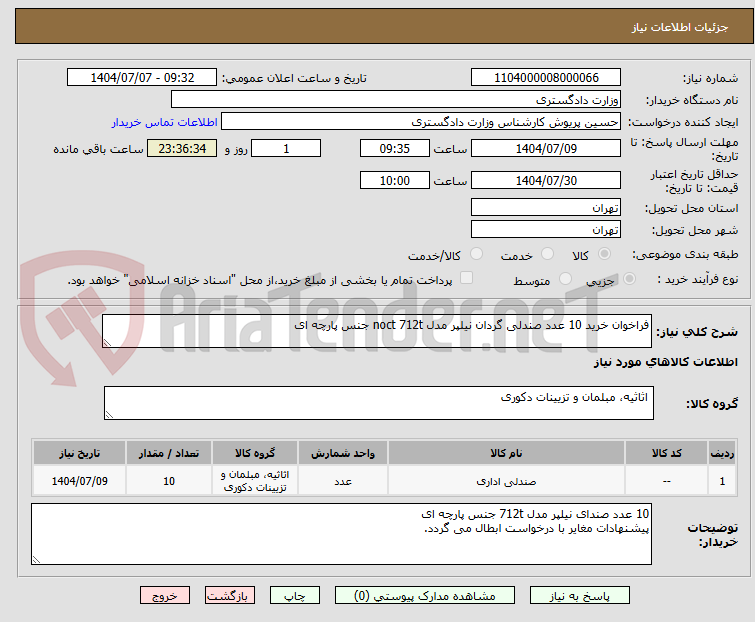Click the requester field حسین پریوش

(421, 121)
